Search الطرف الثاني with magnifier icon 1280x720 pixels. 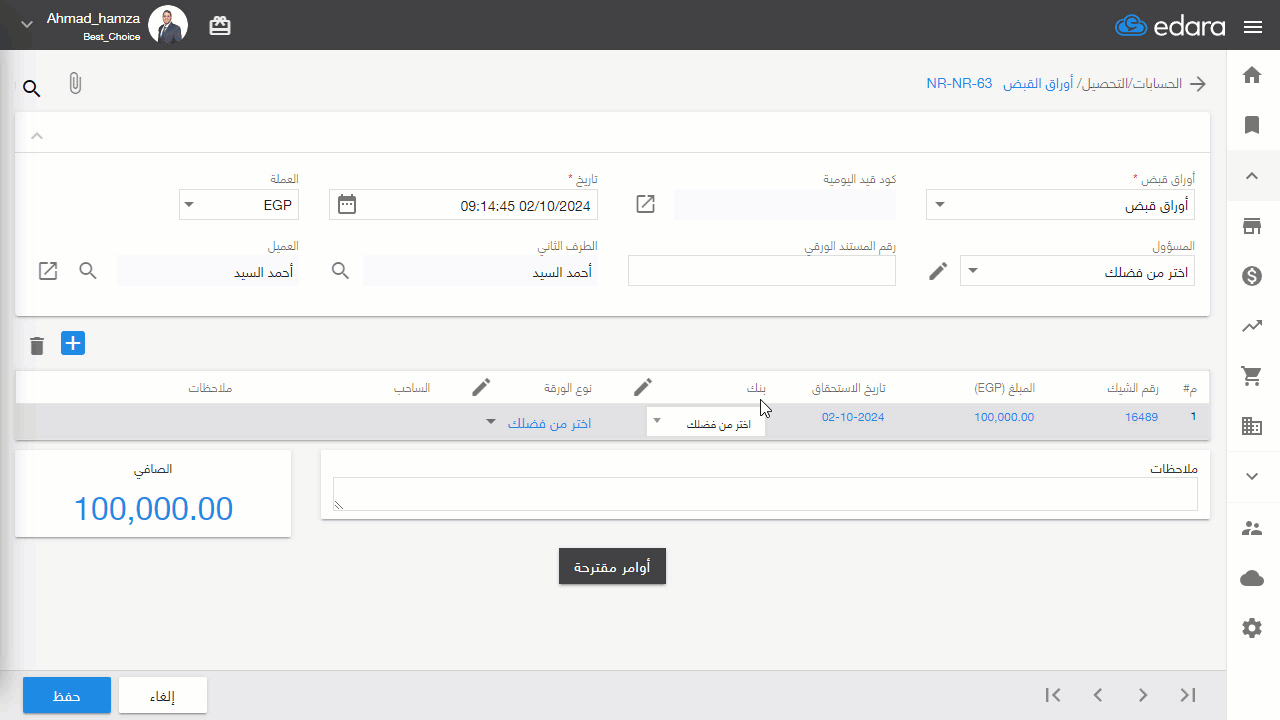[x=340, y=271]
